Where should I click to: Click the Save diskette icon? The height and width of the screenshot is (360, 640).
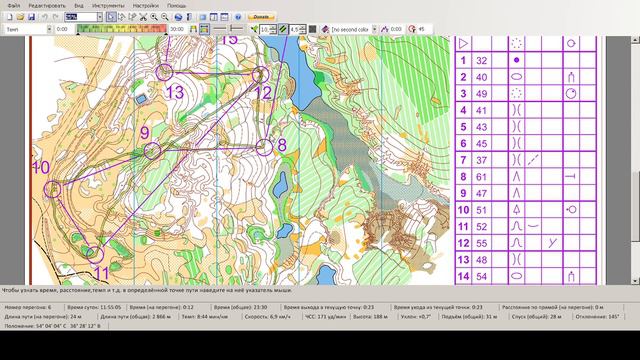pos(31,17)
